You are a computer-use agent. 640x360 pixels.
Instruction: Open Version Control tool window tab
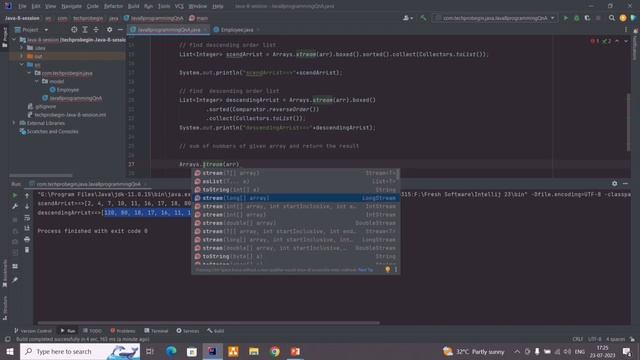[x=33, y=331]
